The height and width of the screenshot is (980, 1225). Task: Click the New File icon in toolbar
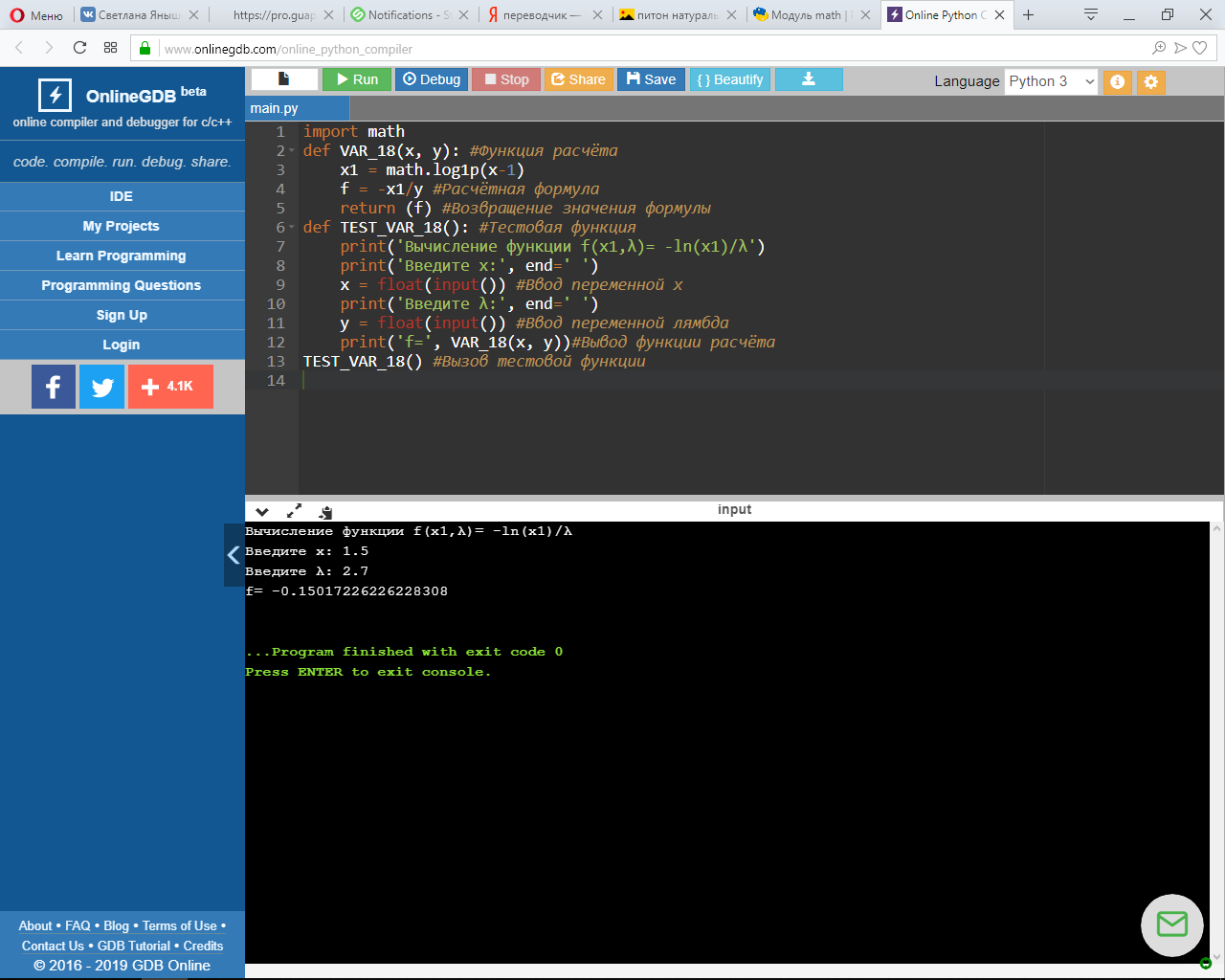[x=284, y=79]
